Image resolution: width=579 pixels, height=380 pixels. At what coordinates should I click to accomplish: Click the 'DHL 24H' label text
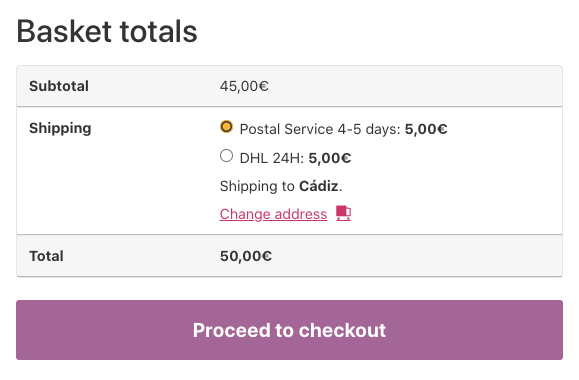click(271, 158)
